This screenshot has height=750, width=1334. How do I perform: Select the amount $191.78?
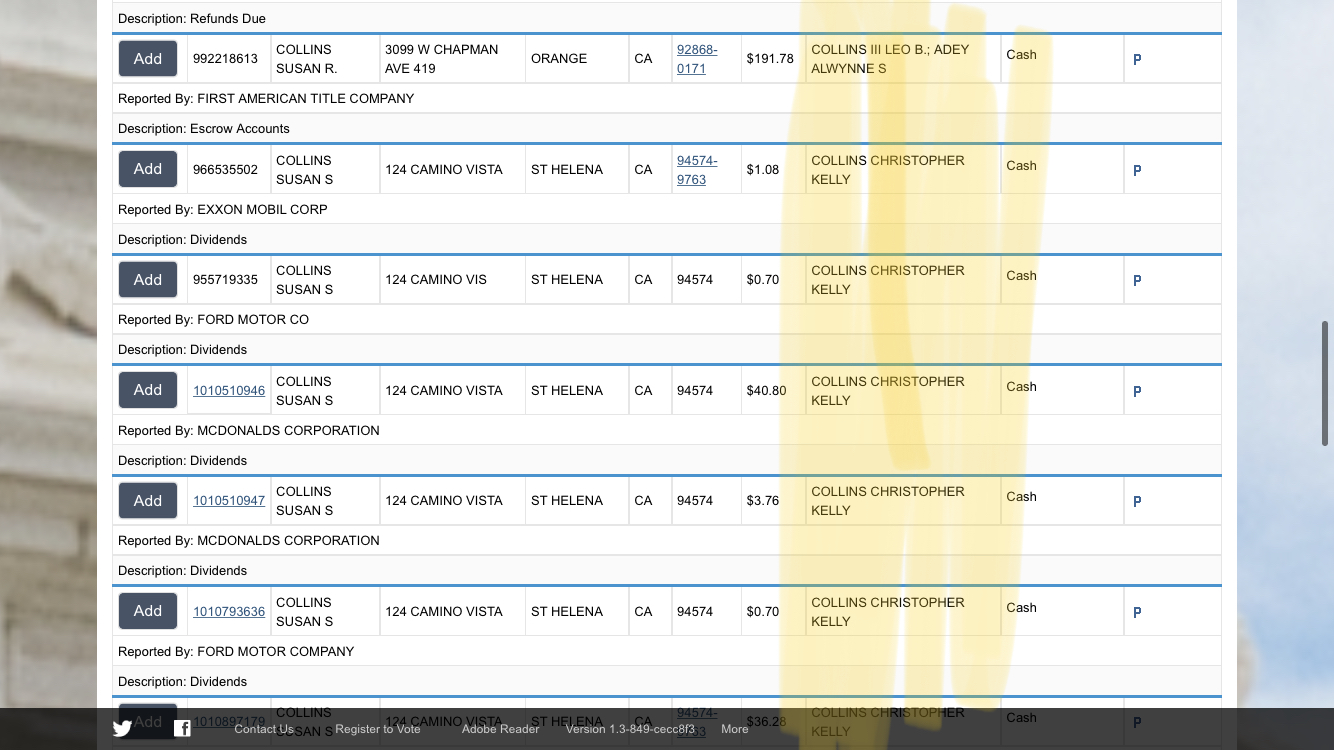770,59
